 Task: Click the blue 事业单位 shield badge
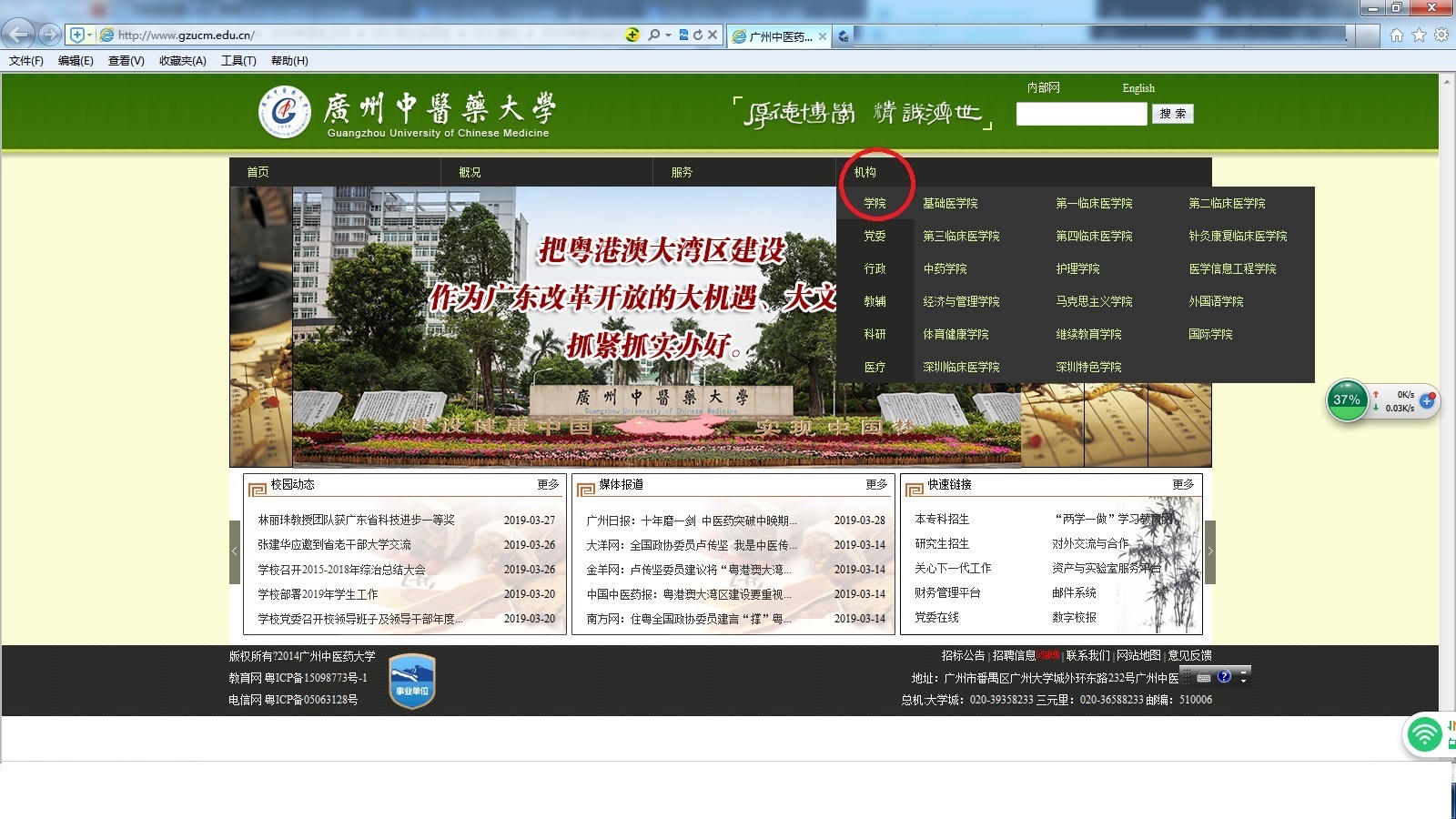(412, 681)
